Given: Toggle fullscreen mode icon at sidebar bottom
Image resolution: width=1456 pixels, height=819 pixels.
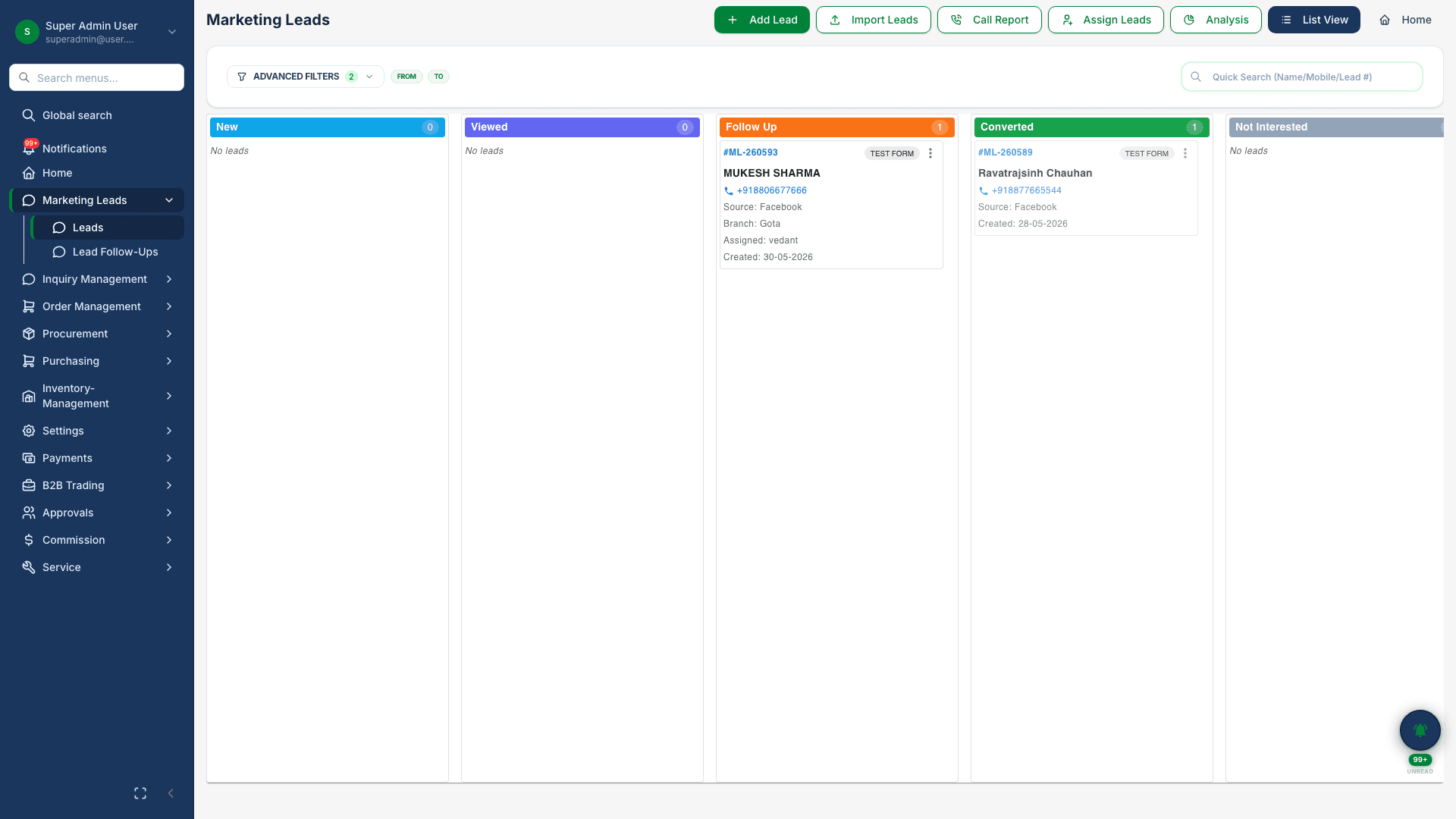Looking at the screenshot, I should 140,793.
